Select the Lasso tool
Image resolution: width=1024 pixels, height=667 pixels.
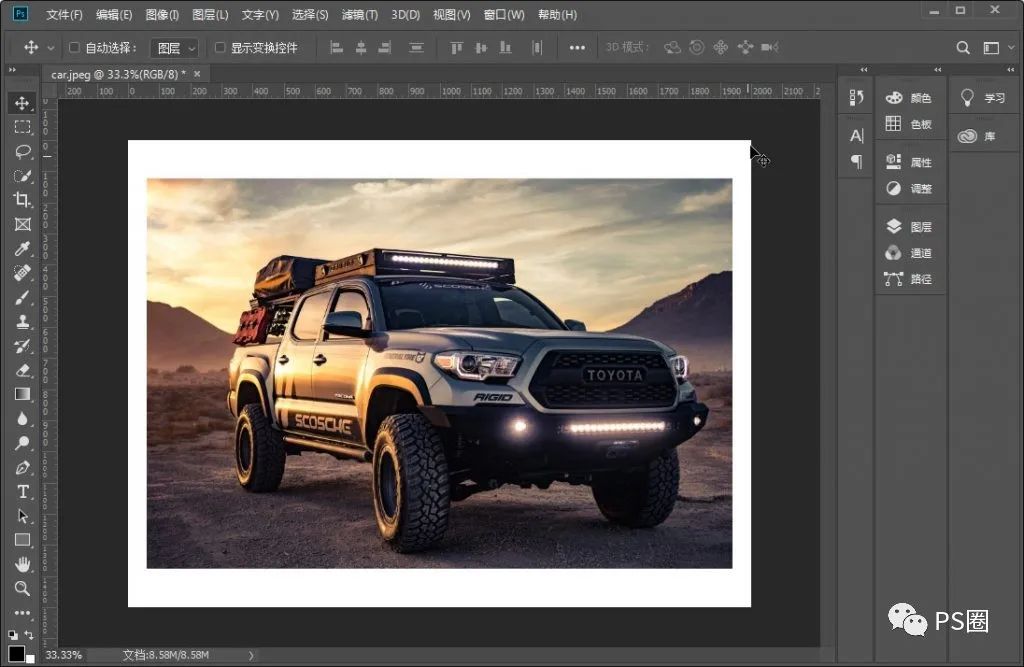coord(22,152)
